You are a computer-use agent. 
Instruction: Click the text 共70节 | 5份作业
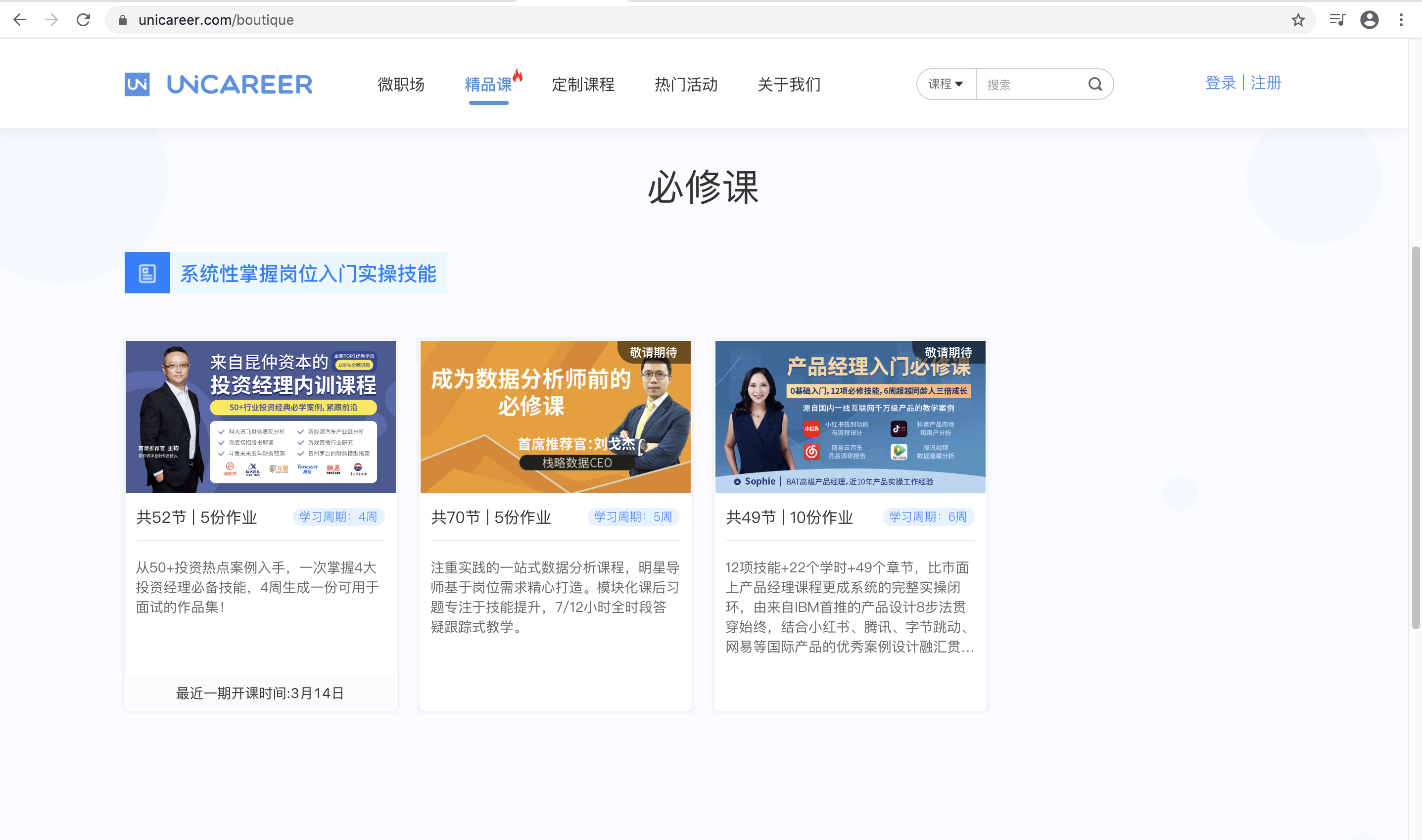click(491, 517)
